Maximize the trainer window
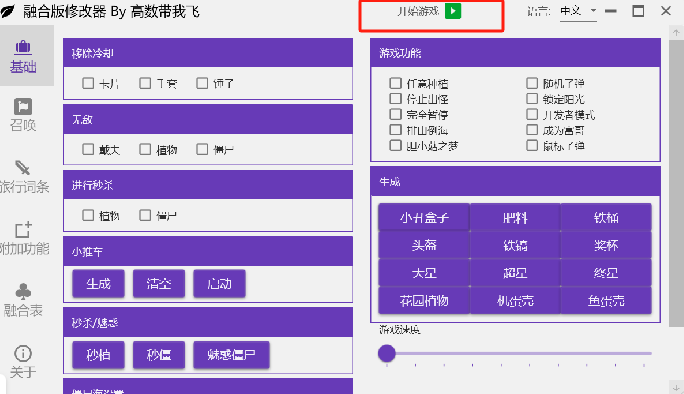Screen dimensions: 684x394 (x=638, y=11)
